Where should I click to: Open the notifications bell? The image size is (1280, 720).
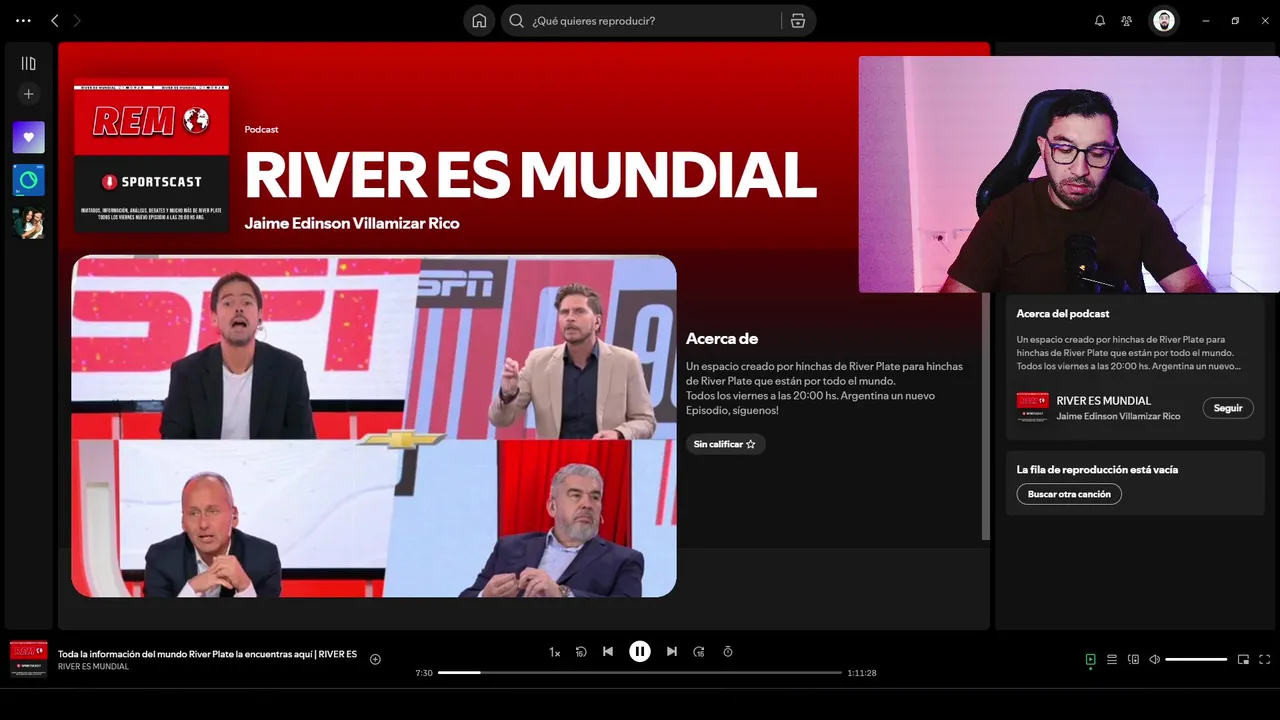point(1100,20)
